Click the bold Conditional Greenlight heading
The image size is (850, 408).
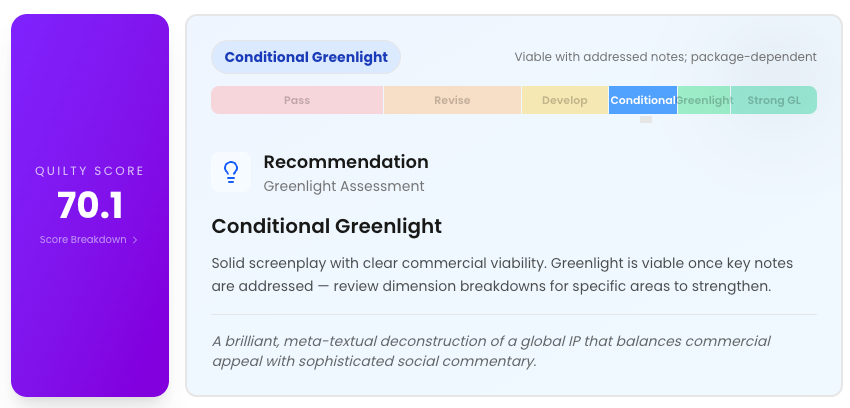click(x=326, y=226)
